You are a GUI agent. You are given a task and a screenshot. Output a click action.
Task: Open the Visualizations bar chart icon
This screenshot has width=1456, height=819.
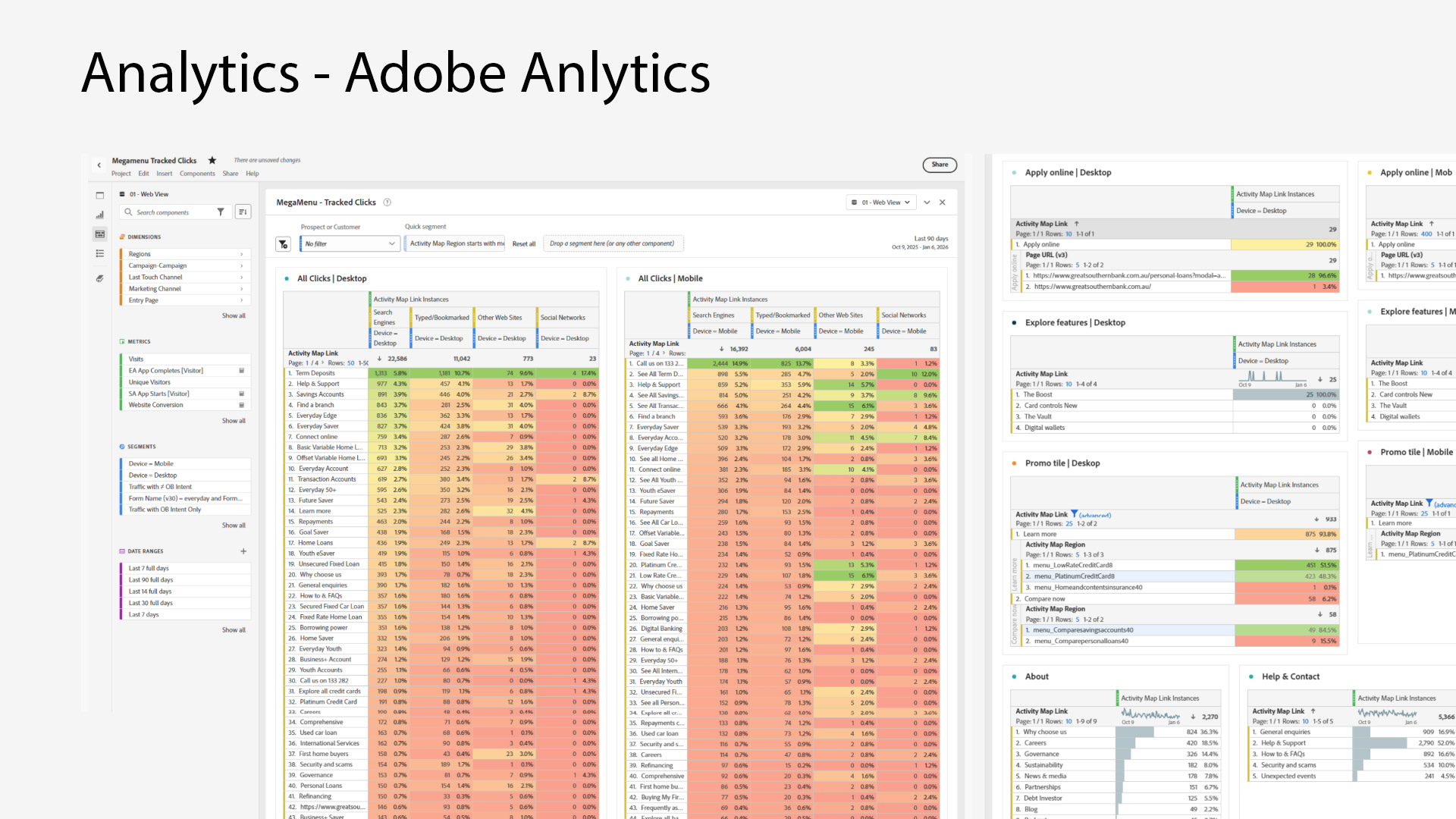[x=99, y=215]
